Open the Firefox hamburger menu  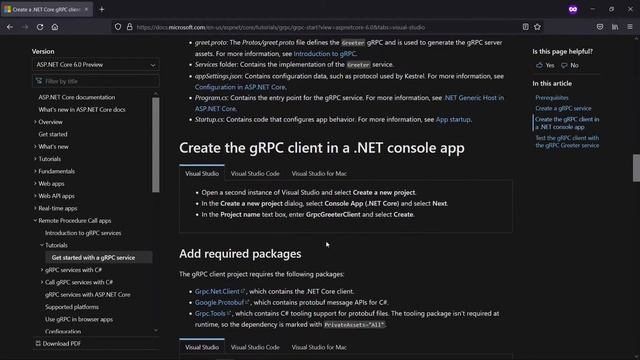tap(630, 27)
